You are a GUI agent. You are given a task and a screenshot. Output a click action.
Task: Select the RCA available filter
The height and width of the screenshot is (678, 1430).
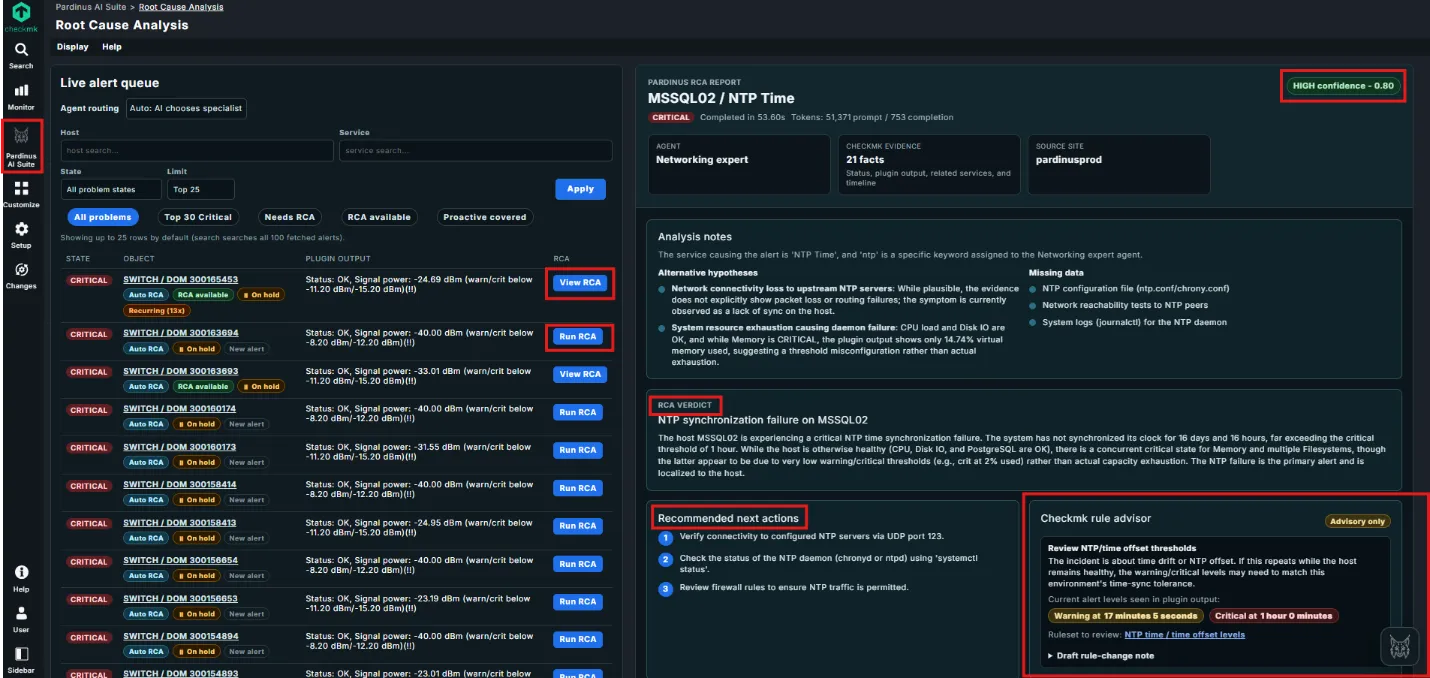click(x=378, y=217)
